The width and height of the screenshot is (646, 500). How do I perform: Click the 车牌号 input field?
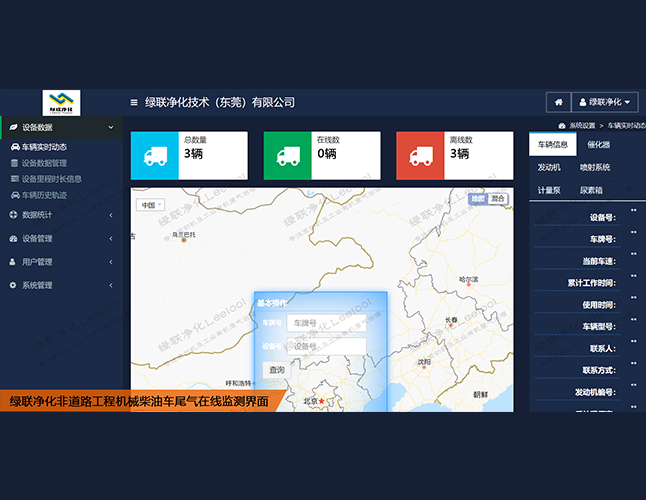pos(326,323)
